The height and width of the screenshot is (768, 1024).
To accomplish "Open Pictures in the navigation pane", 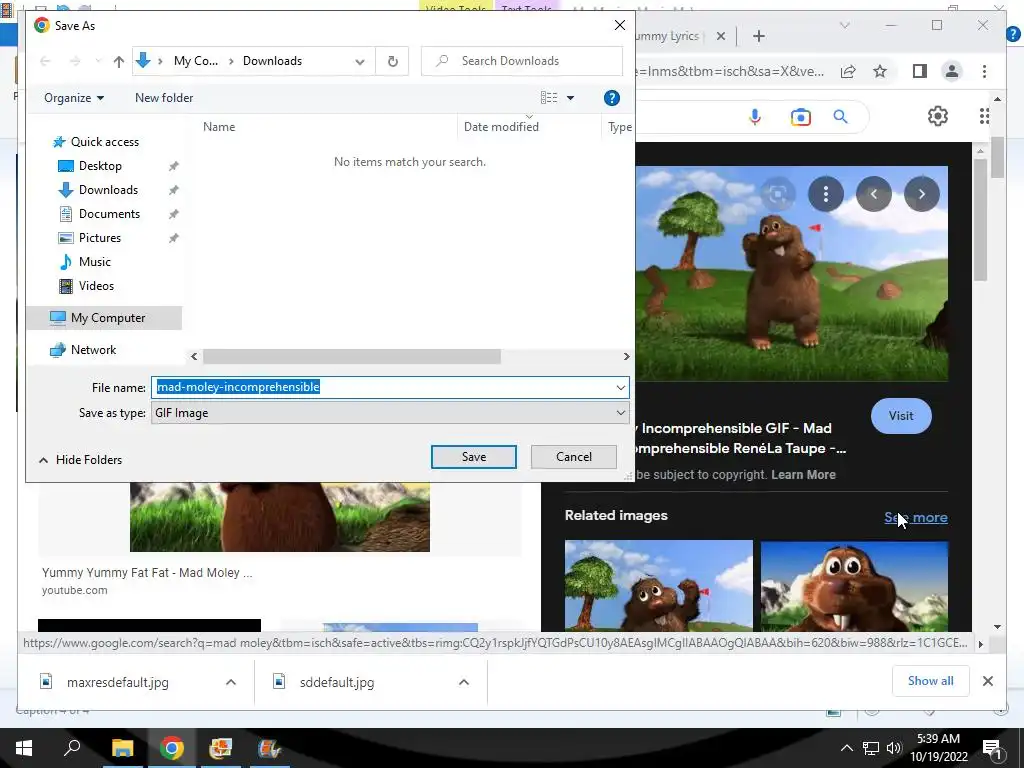I will point(100,238).
